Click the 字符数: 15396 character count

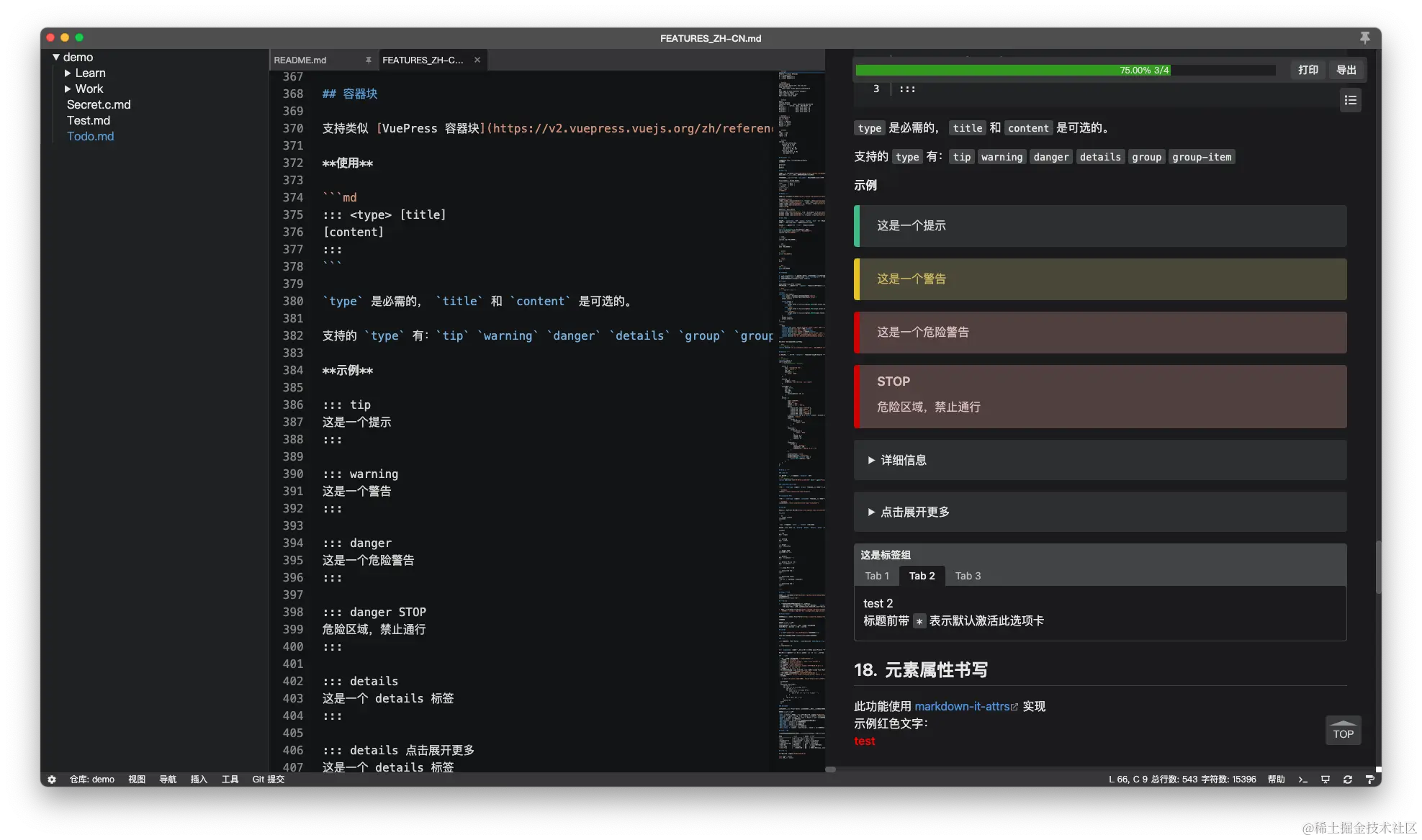1228,779
